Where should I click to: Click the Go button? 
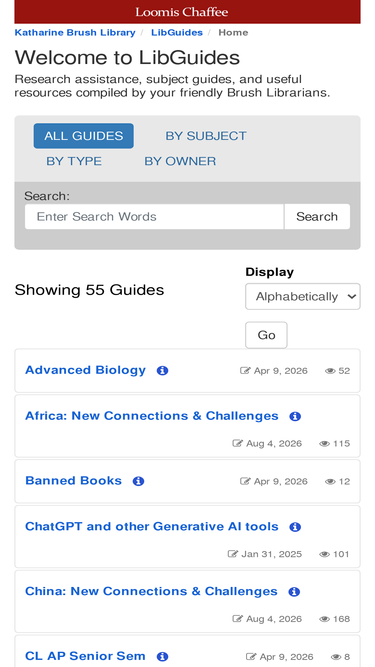point(266,335)
